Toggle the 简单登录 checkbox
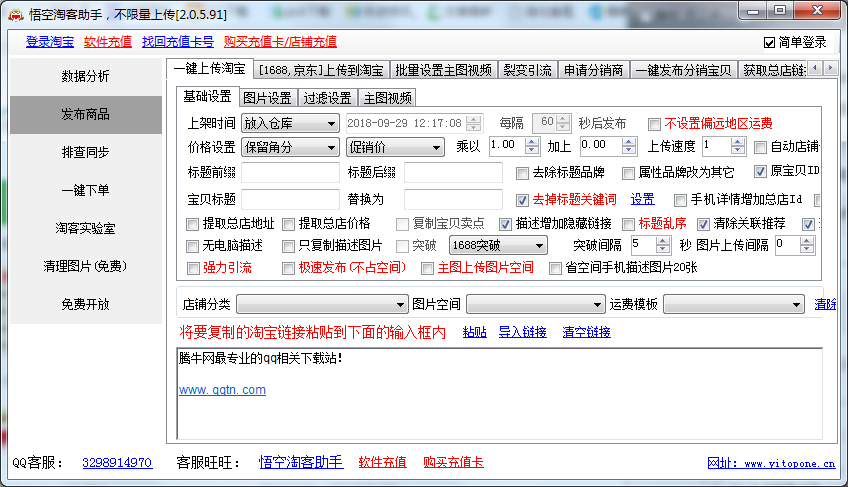The width and height of the screenshot is (848, 487). point(769,42)
